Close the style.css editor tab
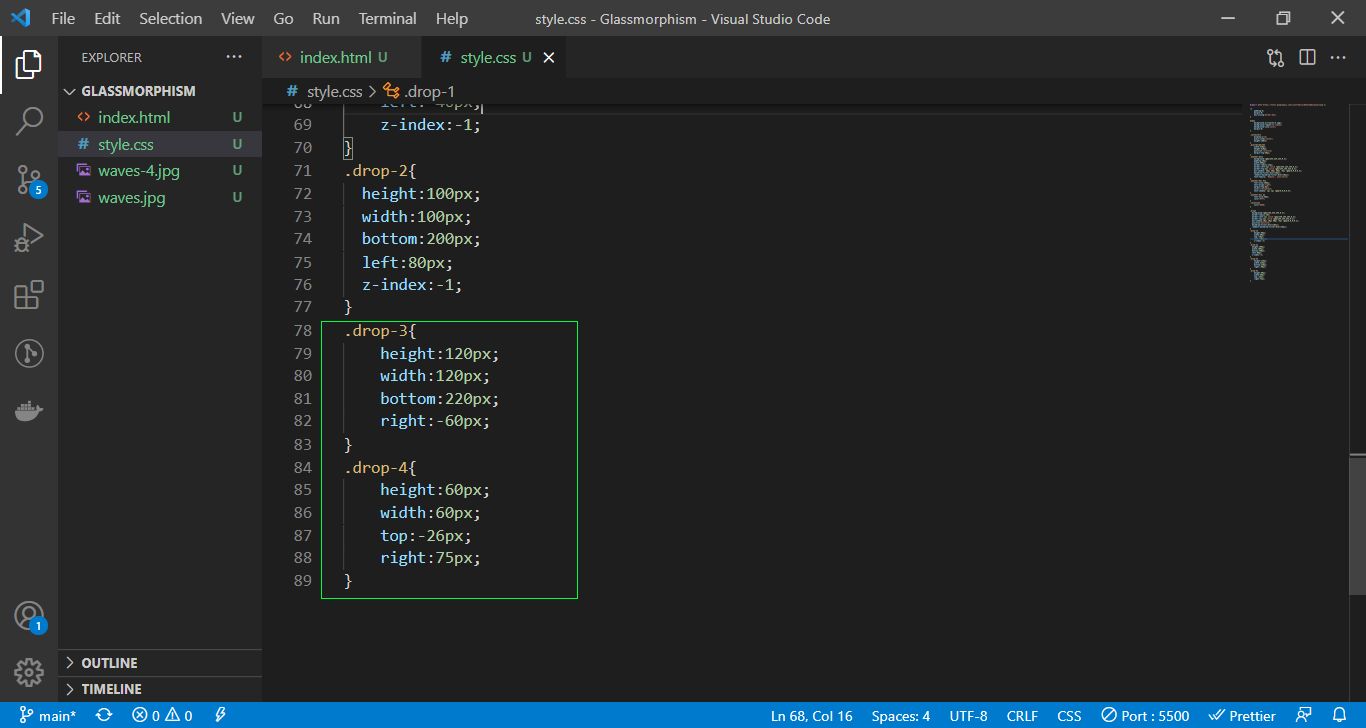This screenshot has height=728, width=1366. (x=548, y=58)
